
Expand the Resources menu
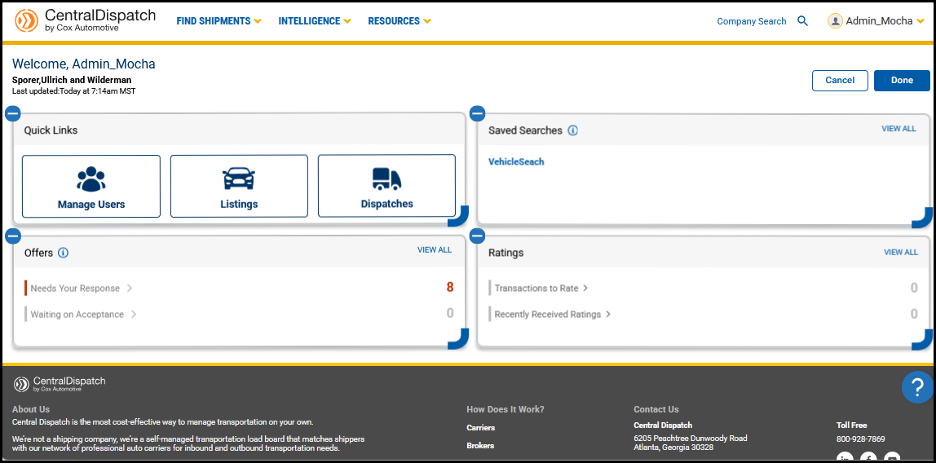pyautogui.click(x=399, y=21)
